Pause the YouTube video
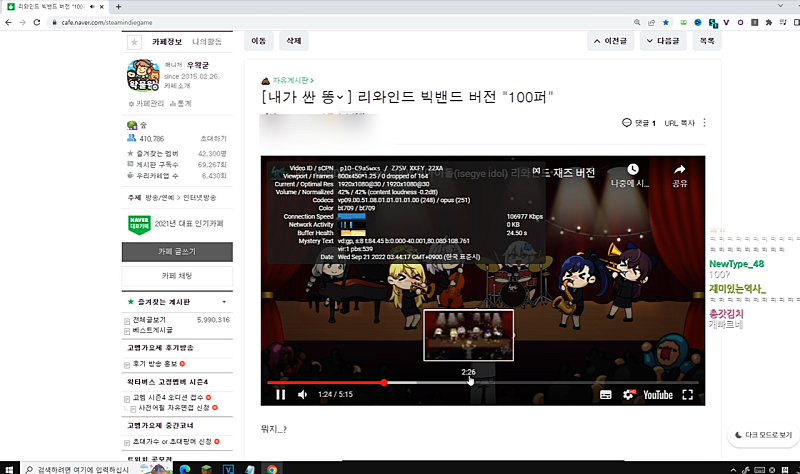The width and height of the screenshot is (800, 474). [x=281, y=394]
